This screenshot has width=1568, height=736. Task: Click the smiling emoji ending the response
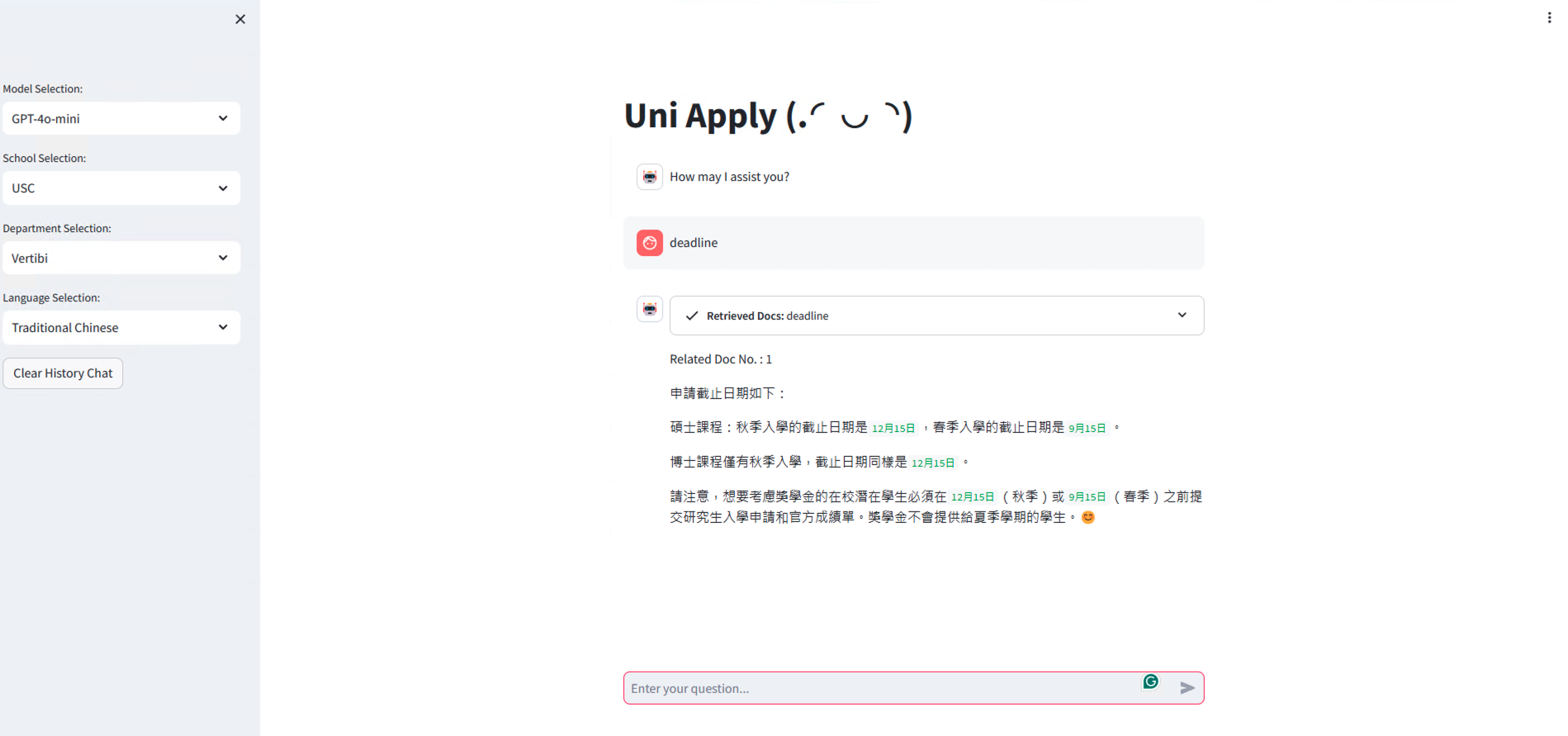click(x=1087, y=517)
